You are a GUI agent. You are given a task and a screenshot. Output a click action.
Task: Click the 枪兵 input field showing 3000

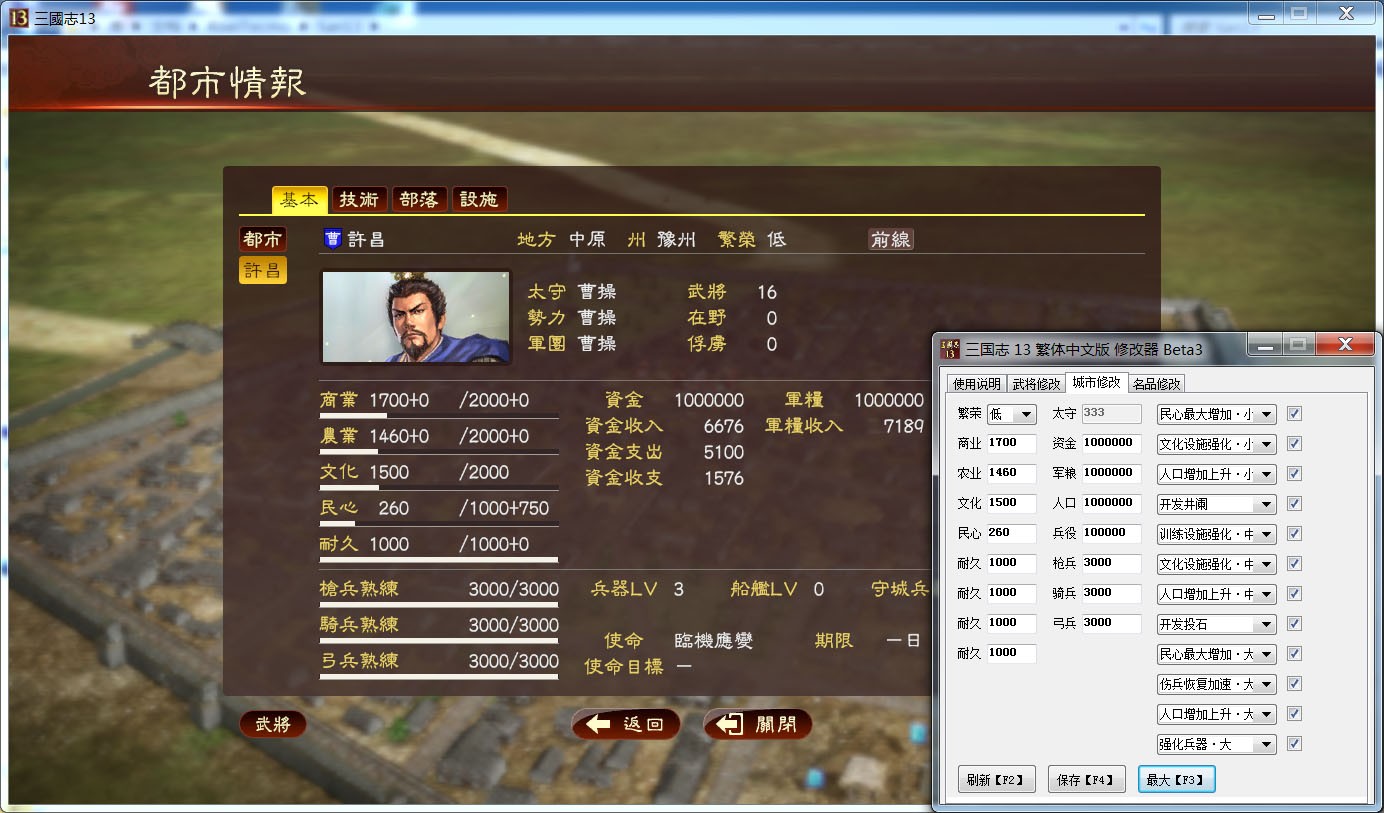(x=1111, y=563)
